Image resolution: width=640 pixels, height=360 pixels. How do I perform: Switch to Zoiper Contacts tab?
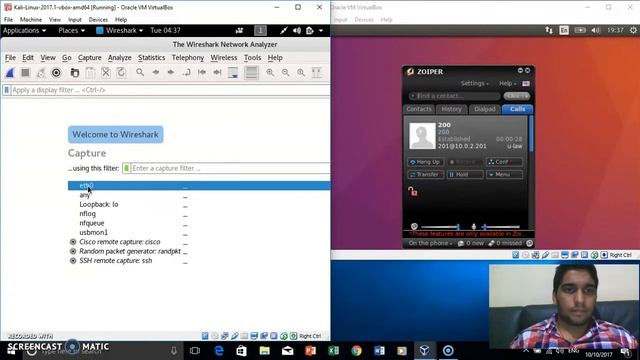click(419, 109)
